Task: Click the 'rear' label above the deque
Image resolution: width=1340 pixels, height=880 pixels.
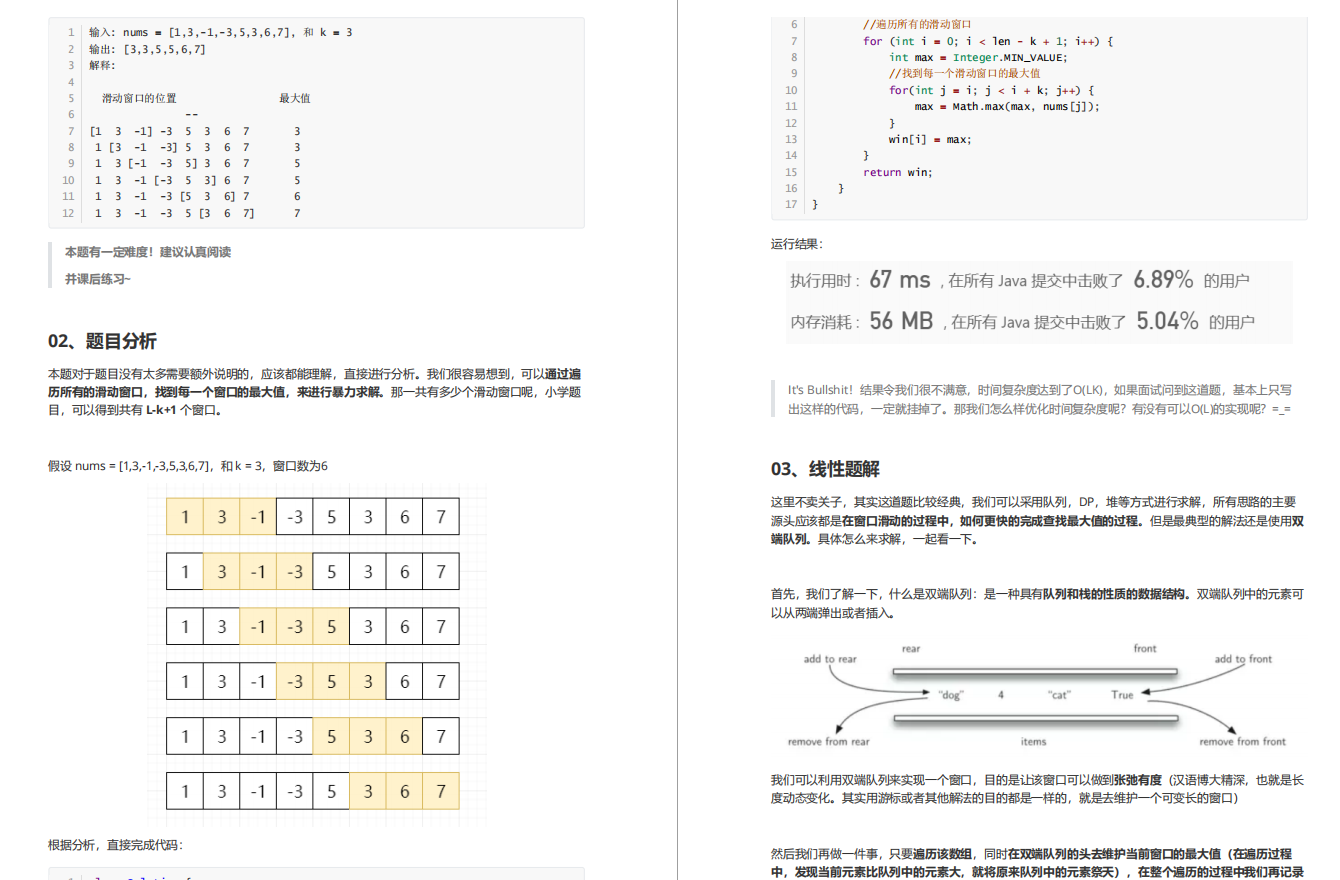Action: coord(911,649)
